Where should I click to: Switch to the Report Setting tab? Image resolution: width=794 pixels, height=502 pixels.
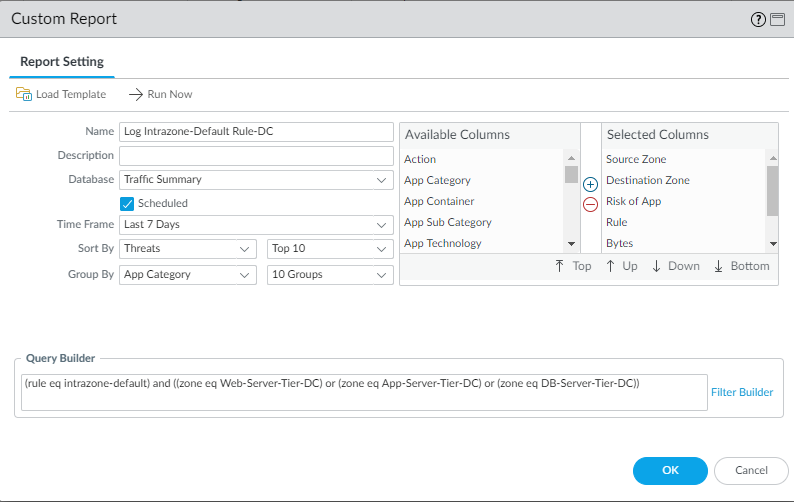tap(62, 62)
